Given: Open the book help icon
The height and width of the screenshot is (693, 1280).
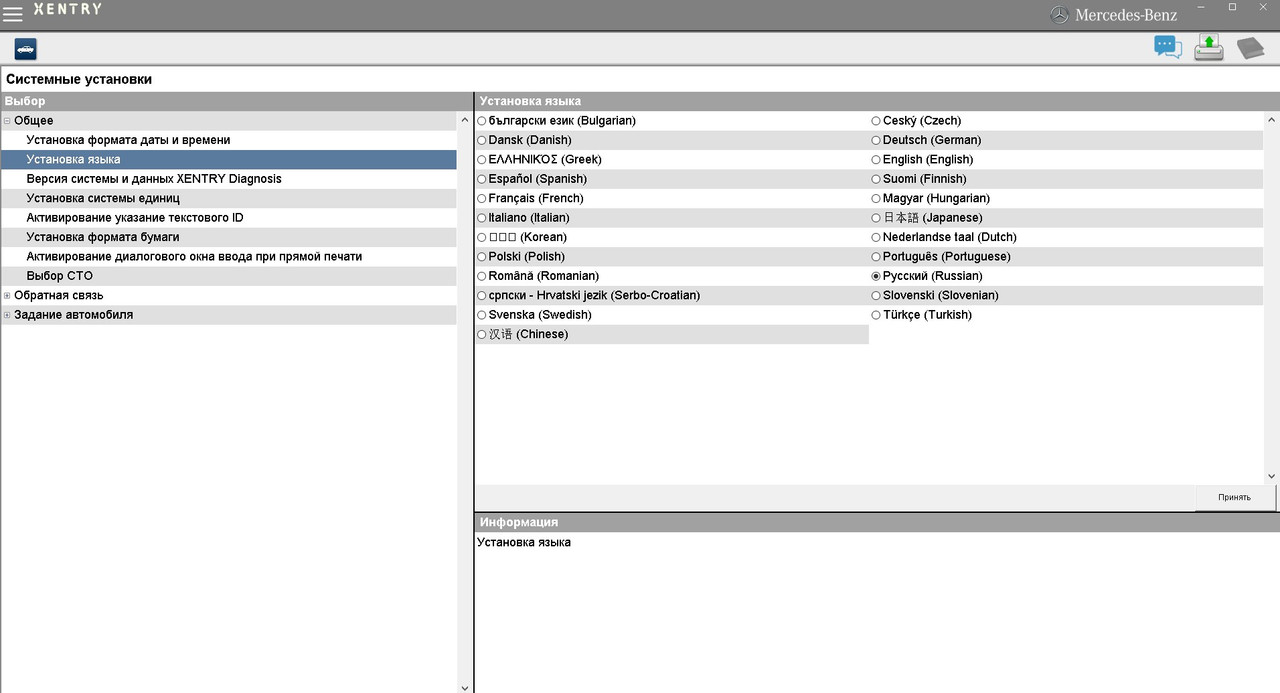Looking at the screenshot, I should pos(1251,48).
